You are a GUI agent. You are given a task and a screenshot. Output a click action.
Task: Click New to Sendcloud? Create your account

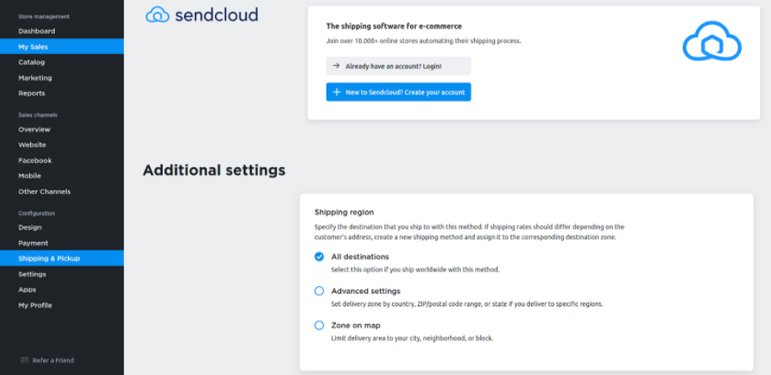tap(398, 92)
